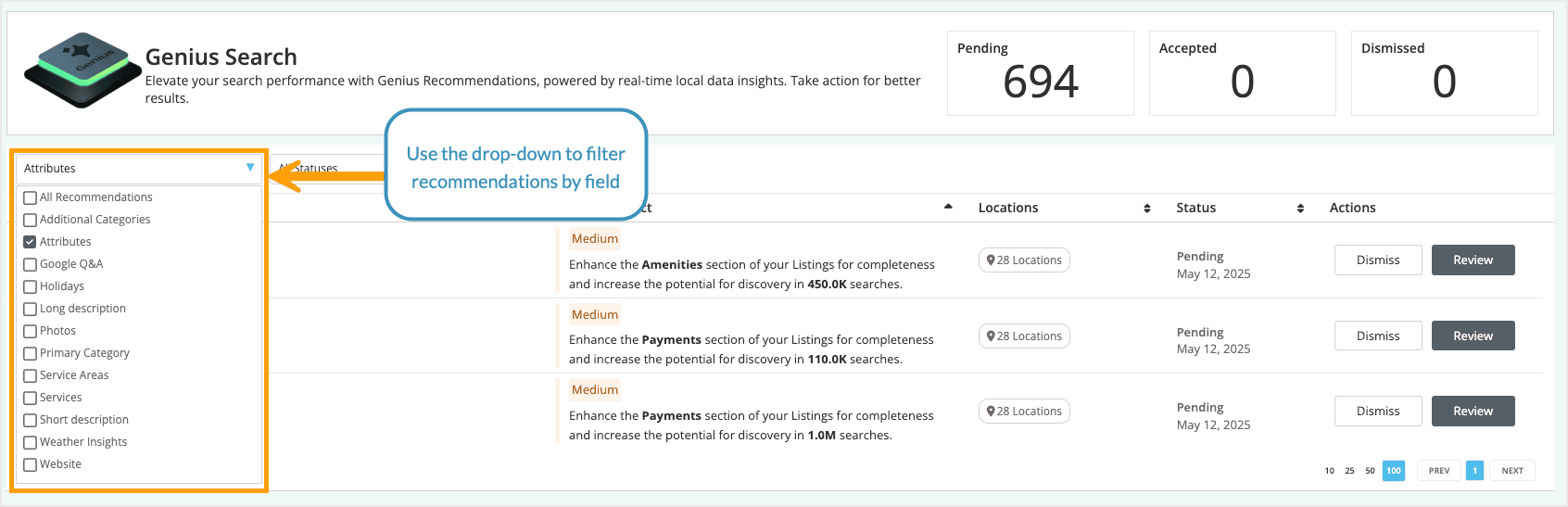This screenshot has width=1568, height=507.
Task: Go to the NEXT page
Action: pyautogui.click(x=1512, y=471)
